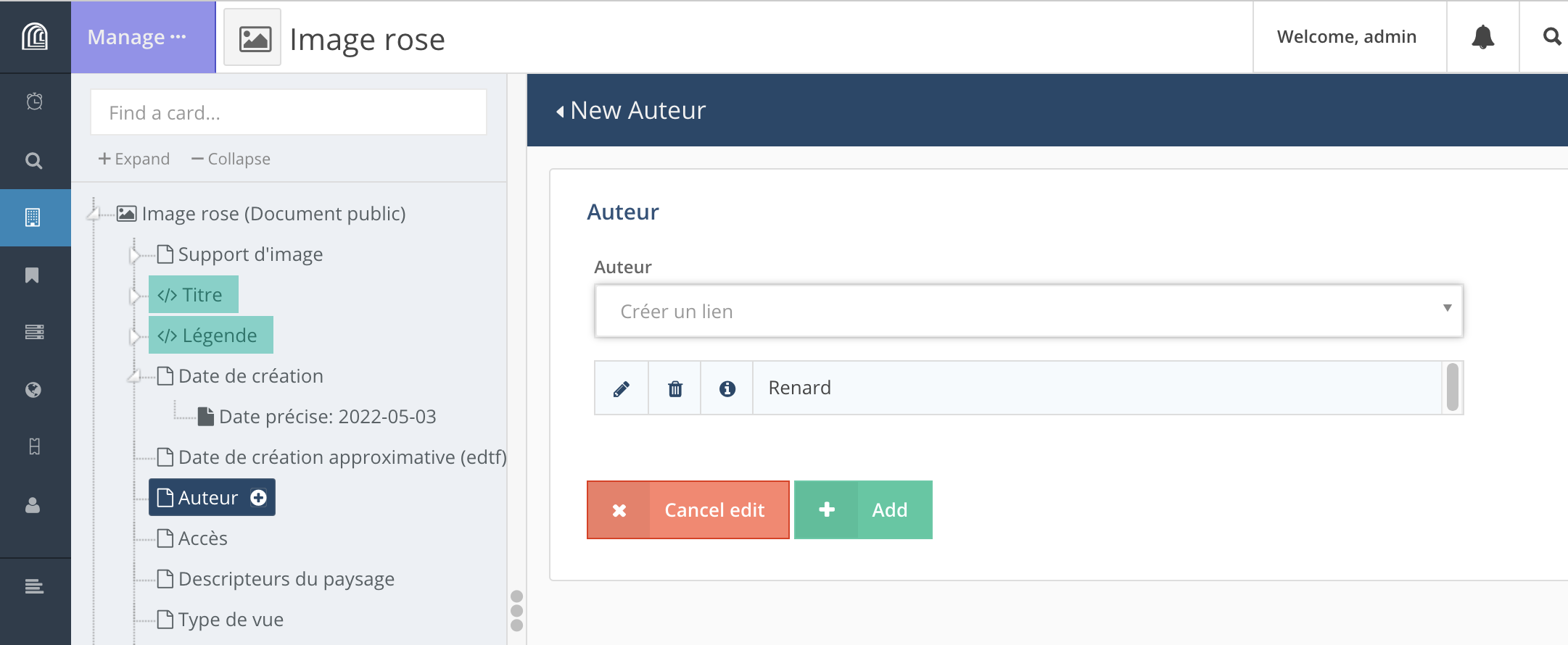1568x645 pixels.
Task: Expand the Support d'image tree node
Action: (134, 255)
